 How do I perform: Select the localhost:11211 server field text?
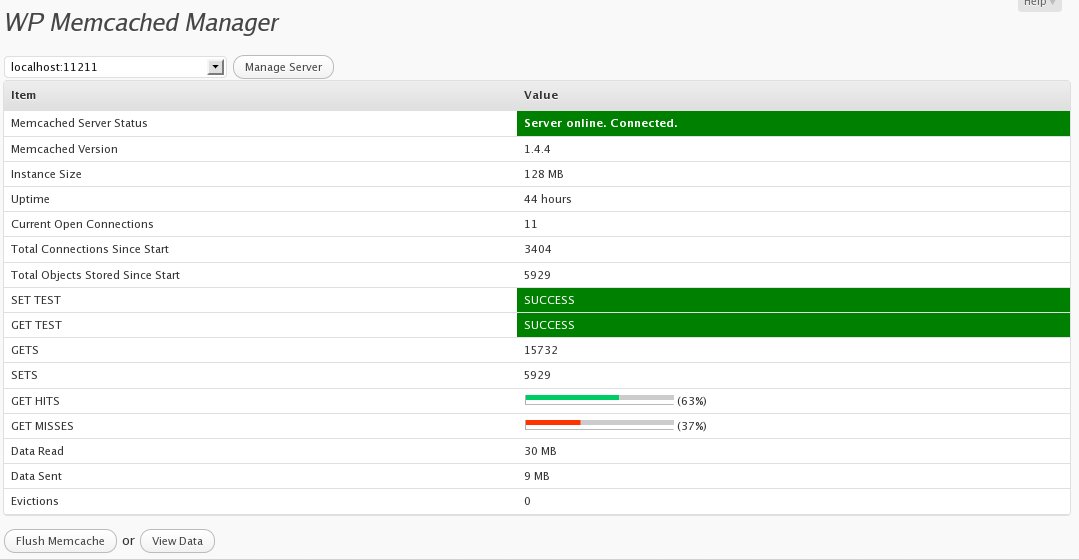pyautogui.click(x=54, y=67)
